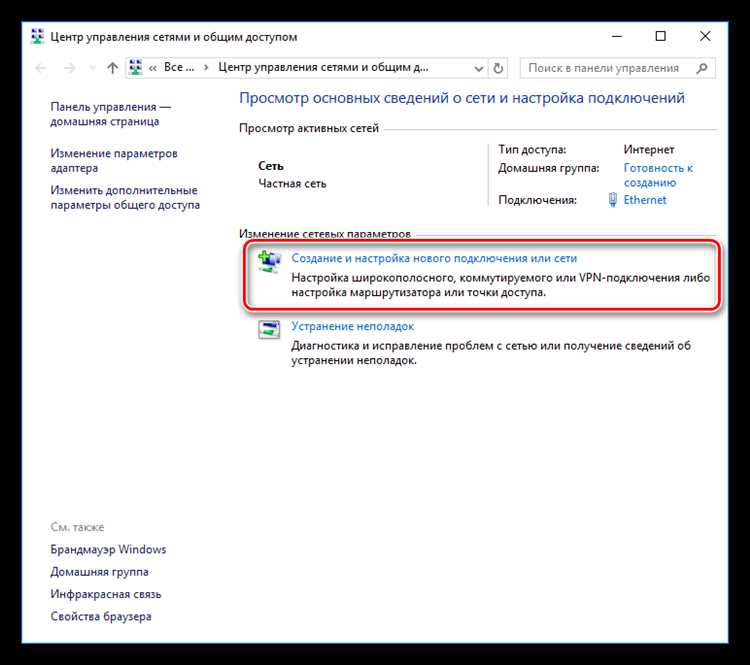Open 'Изменение параметров адаптера' link
The image size is (750, 665).
point(114,160)
